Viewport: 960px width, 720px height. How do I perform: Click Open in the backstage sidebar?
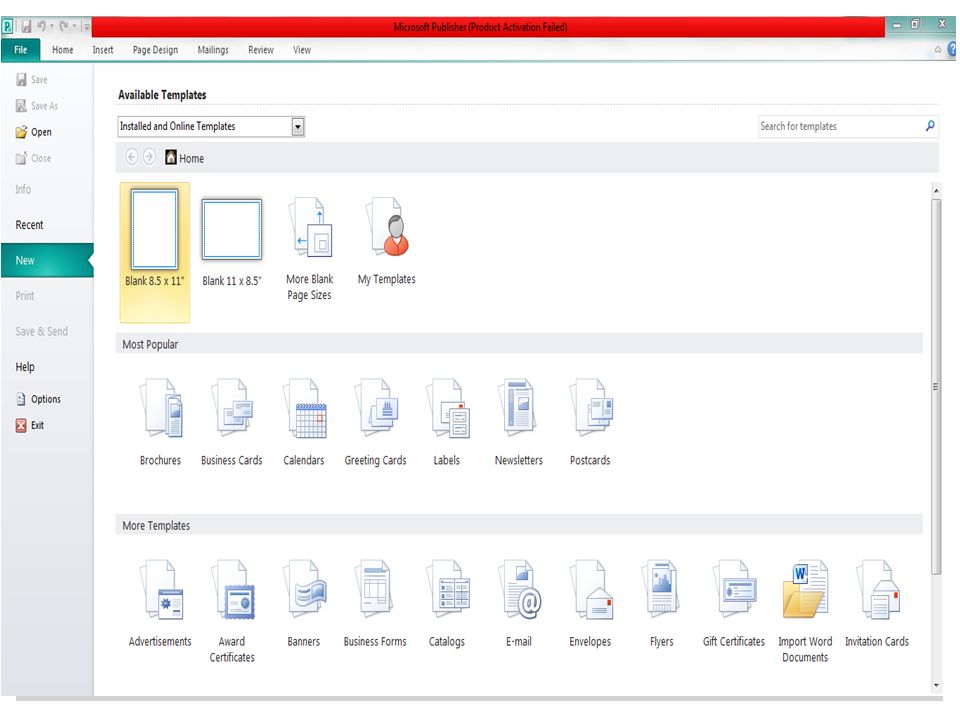(34, 132)
